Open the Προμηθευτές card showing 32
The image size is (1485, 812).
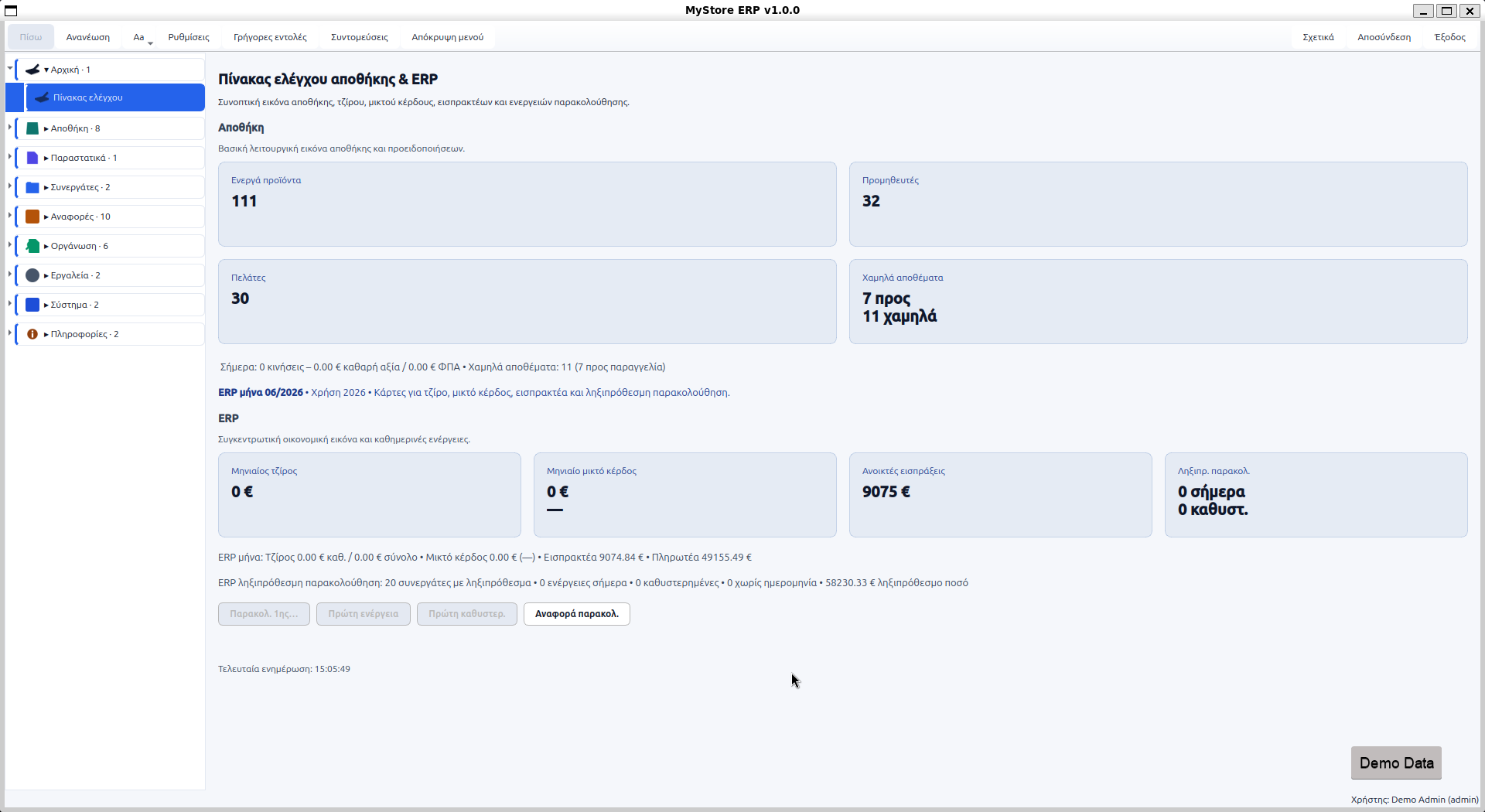coord(1159,204)
